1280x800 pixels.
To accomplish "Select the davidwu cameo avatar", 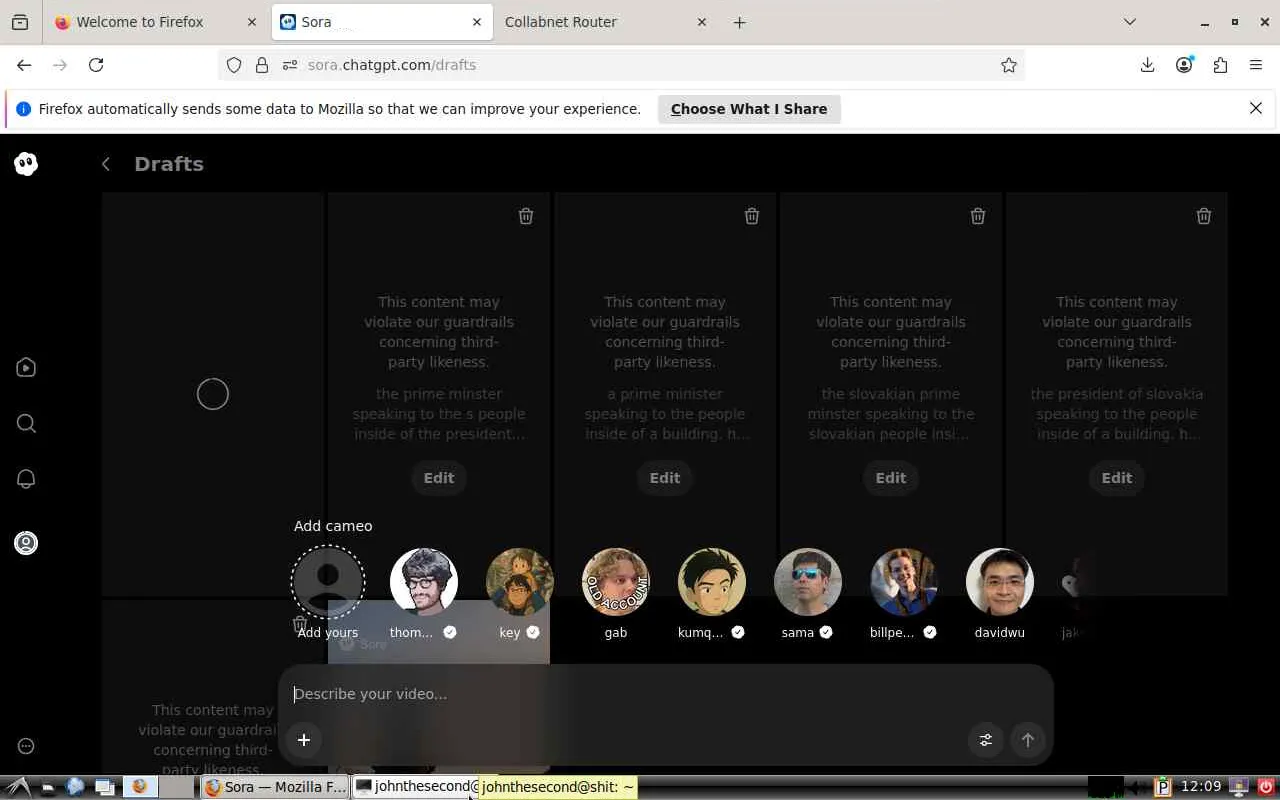I will [x=1000, y=582].
